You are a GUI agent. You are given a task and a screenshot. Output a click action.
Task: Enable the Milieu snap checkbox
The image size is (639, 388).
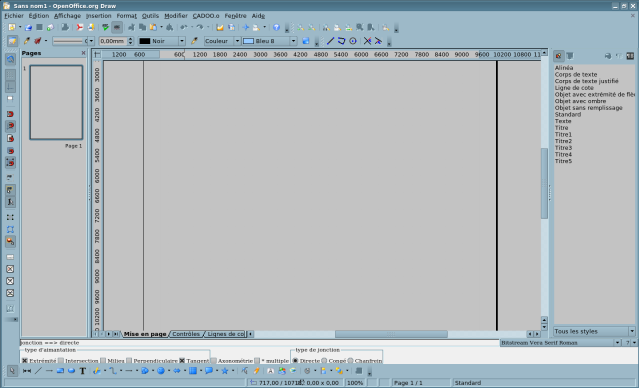103,361
